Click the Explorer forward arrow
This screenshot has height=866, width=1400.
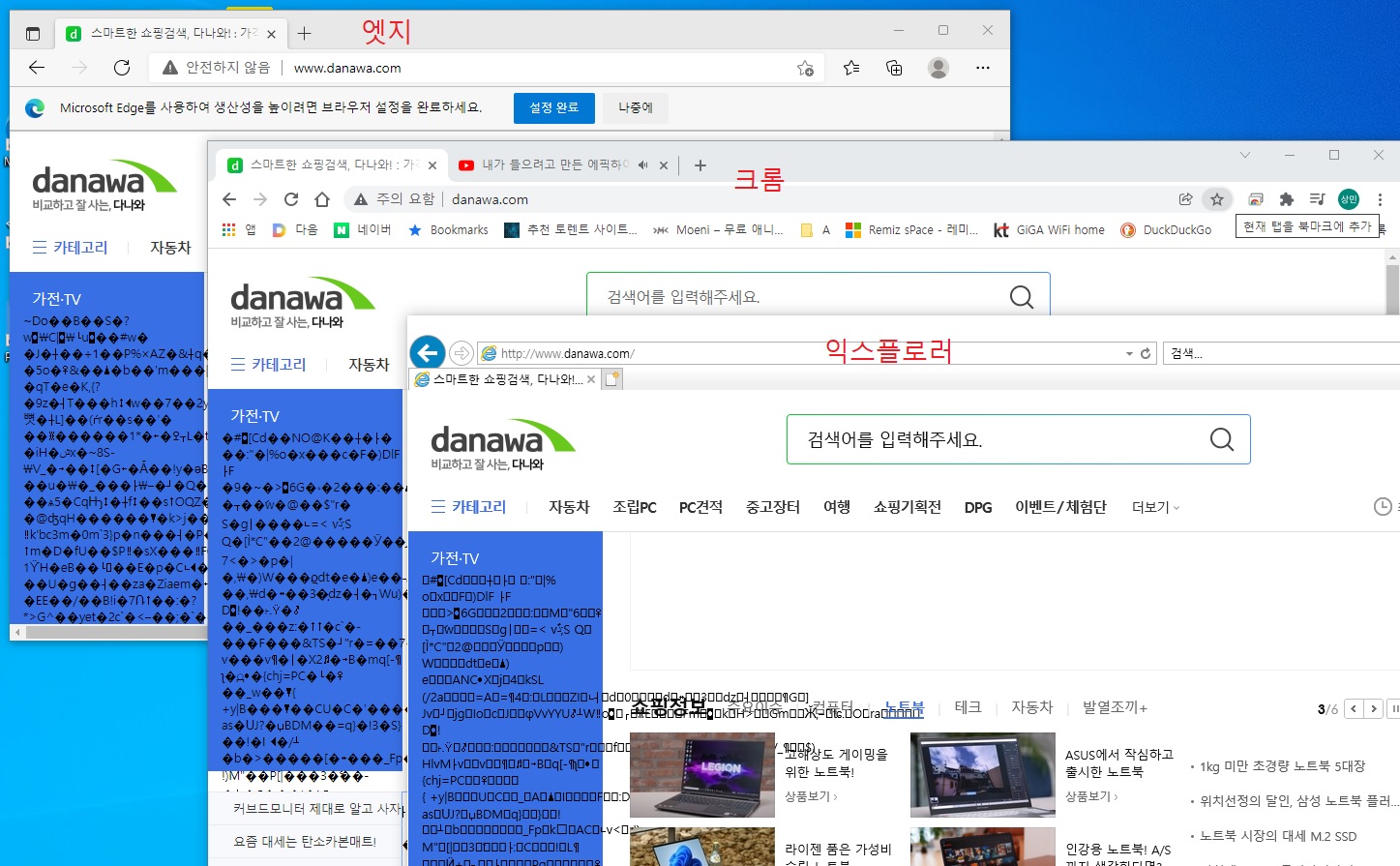[x=462, y=353]
